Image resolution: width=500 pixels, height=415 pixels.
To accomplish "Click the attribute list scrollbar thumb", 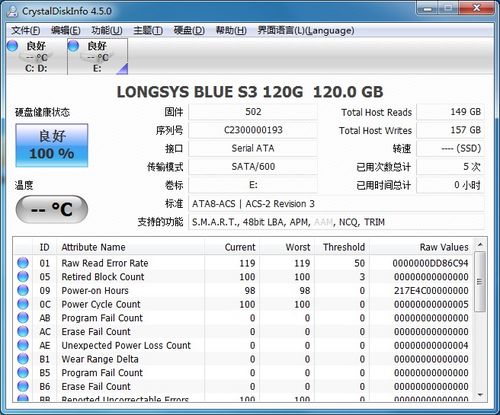I will pyautogui.click(x=480, y=282).
